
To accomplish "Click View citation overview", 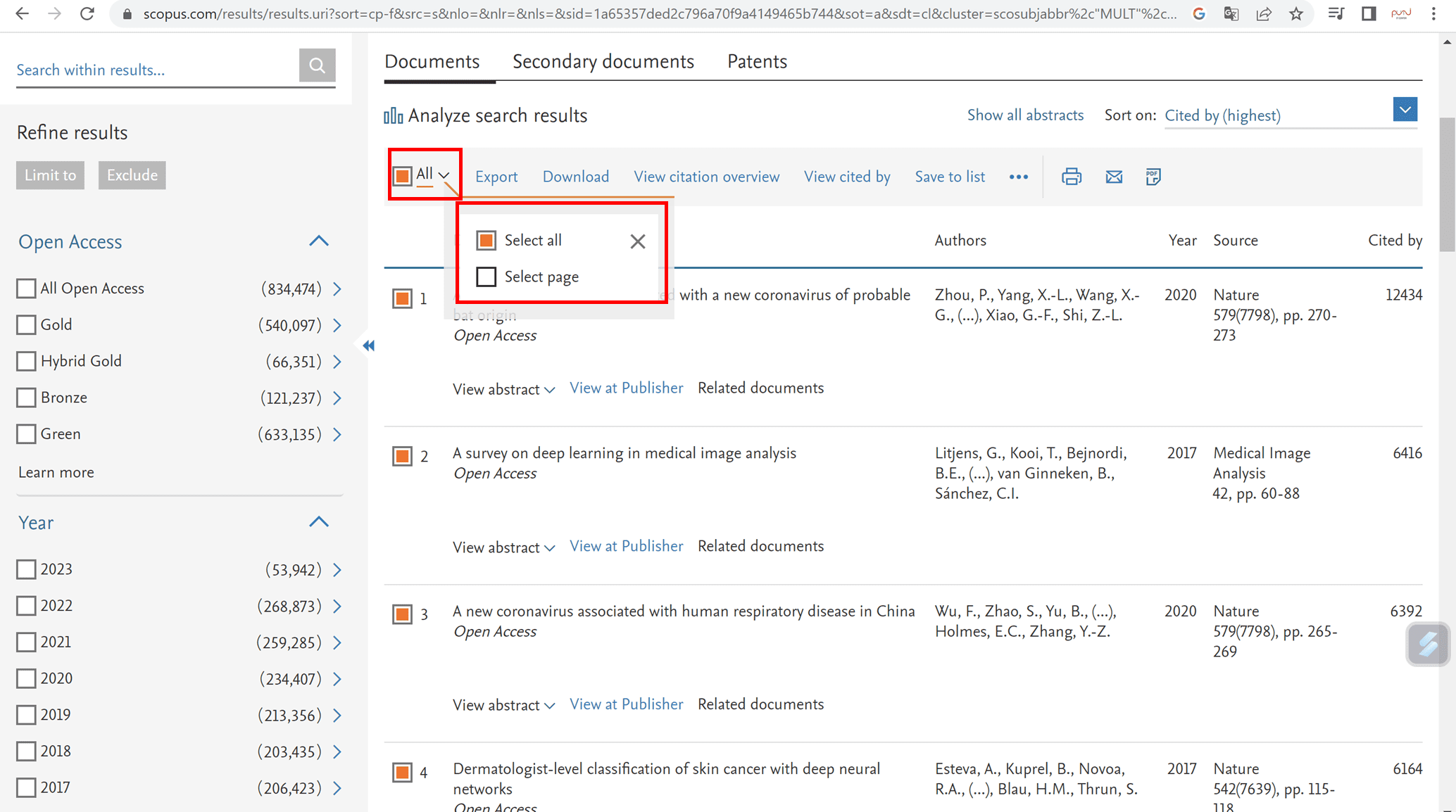I will (706, 177).
